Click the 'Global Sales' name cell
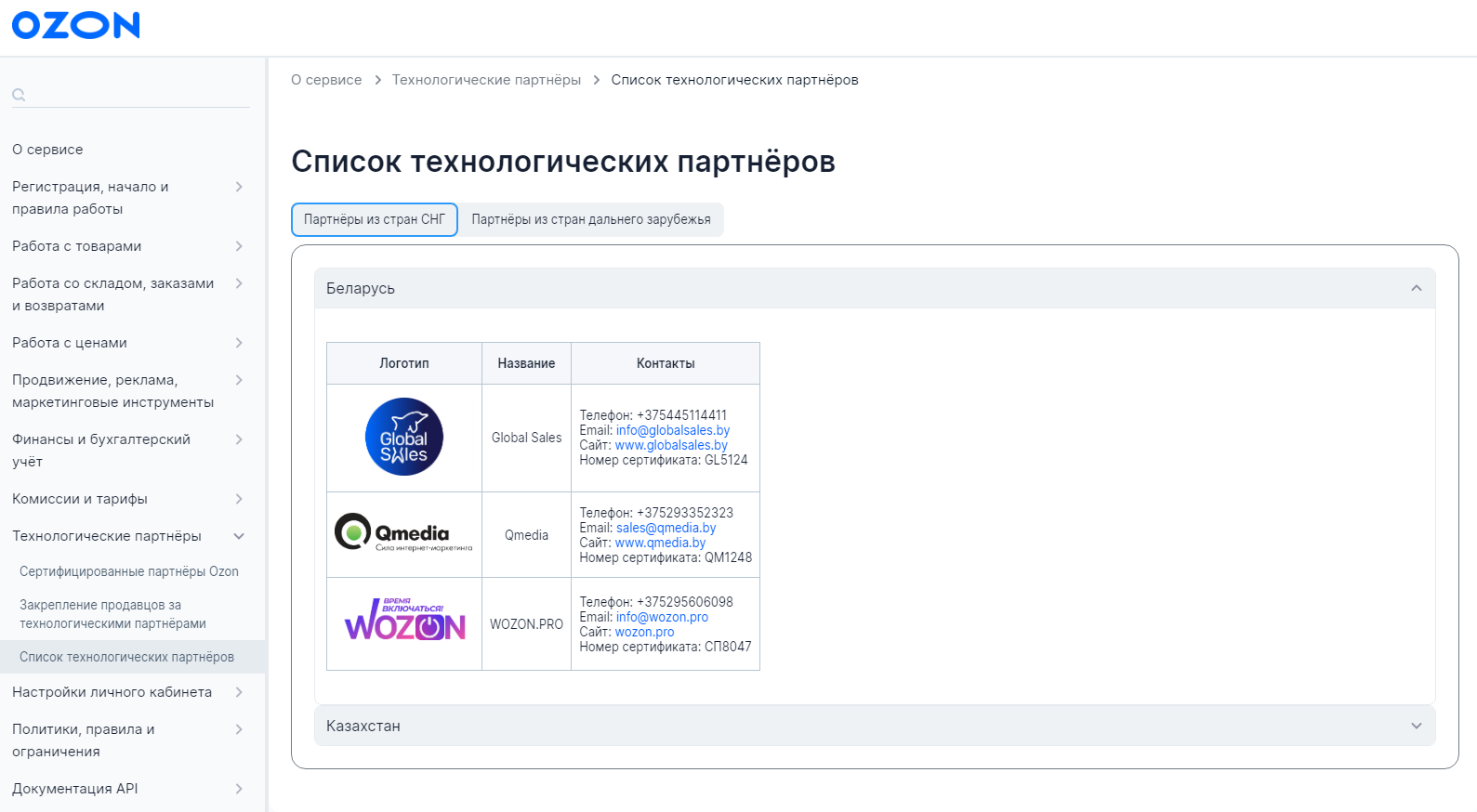This screenshot has height=812, width=1477. click(x=526, y=438)
